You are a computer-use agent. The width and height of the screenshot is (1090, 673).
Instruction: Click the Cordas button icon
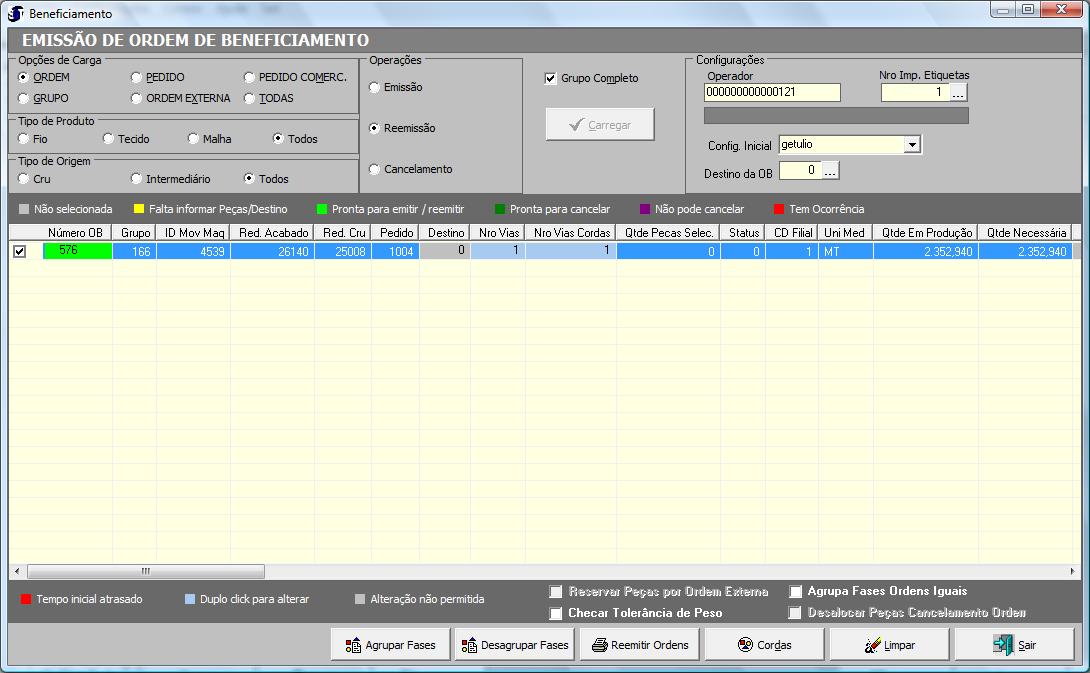[745, 645]
